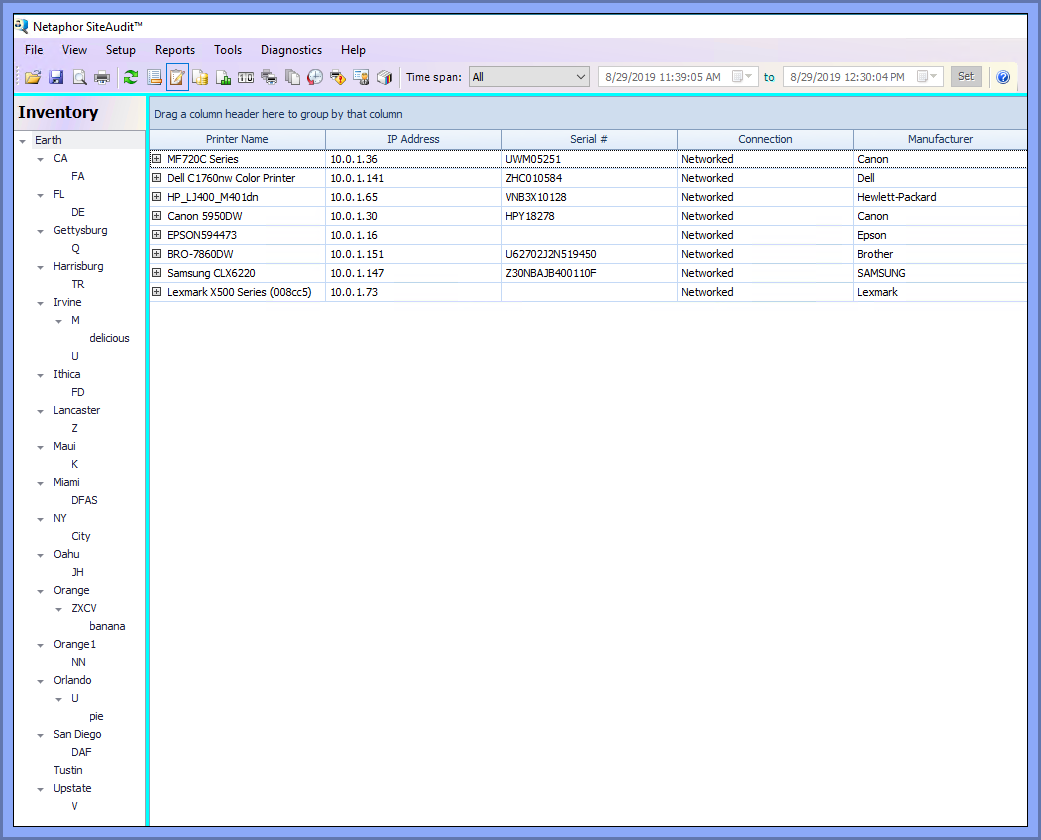Expand the Samsung CLX6220 row
This screenshot has height=840, width=1041.
(157, 272)
